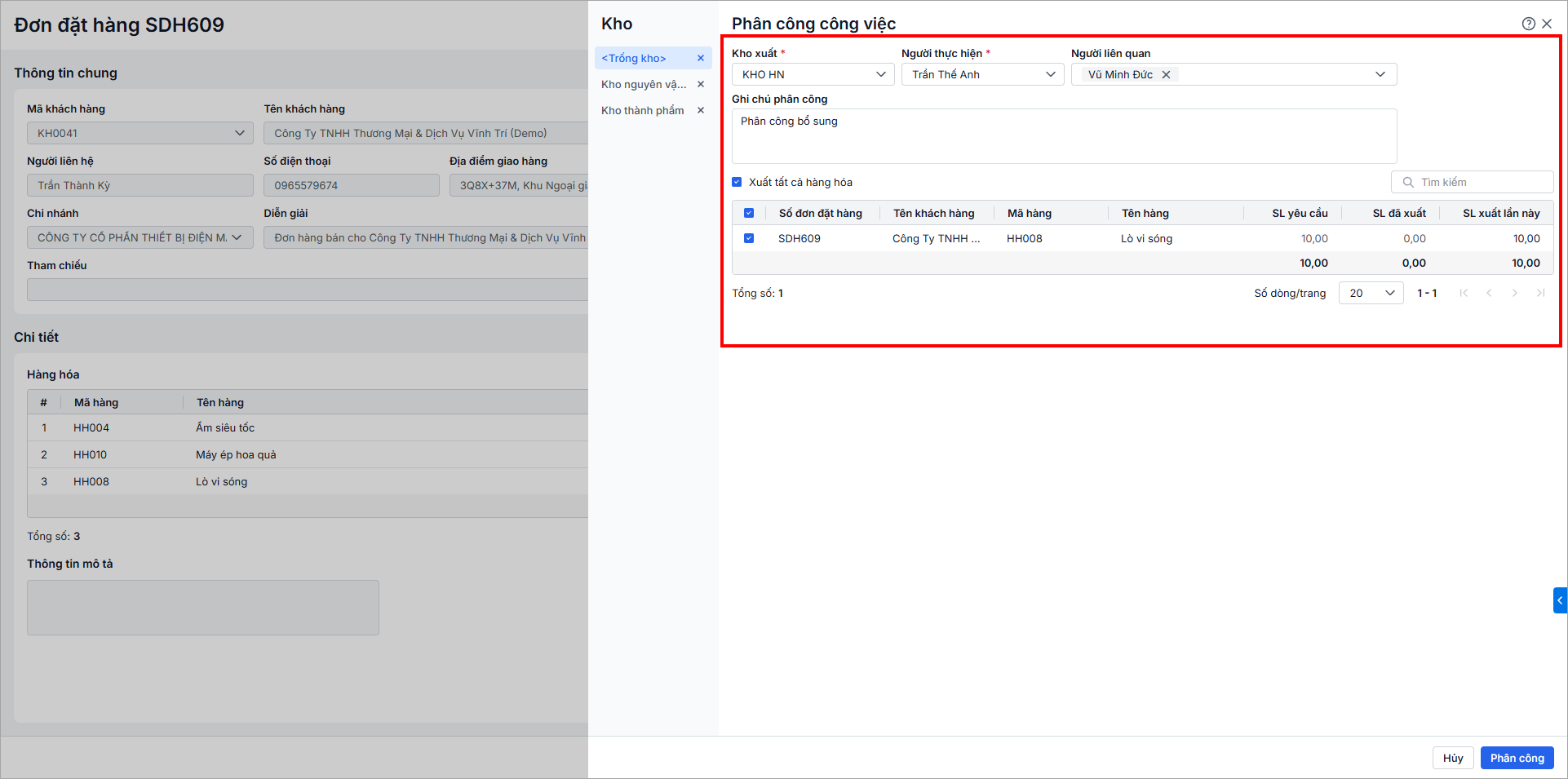1568x779 pixels.
Task: Click the Hủy button
Action: (x=1453, y=758)
